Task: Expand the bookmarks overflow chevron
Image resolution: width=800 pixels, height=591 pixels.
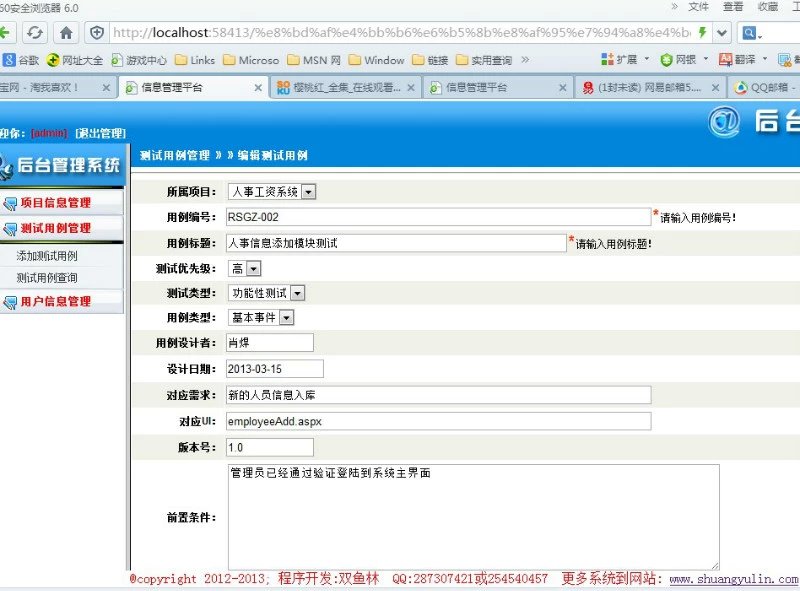Action: [x=525, y=60]
